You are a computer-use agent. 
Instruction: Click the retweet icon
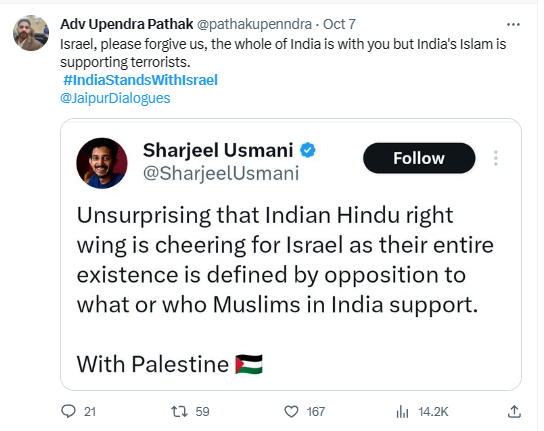point(179,412)
